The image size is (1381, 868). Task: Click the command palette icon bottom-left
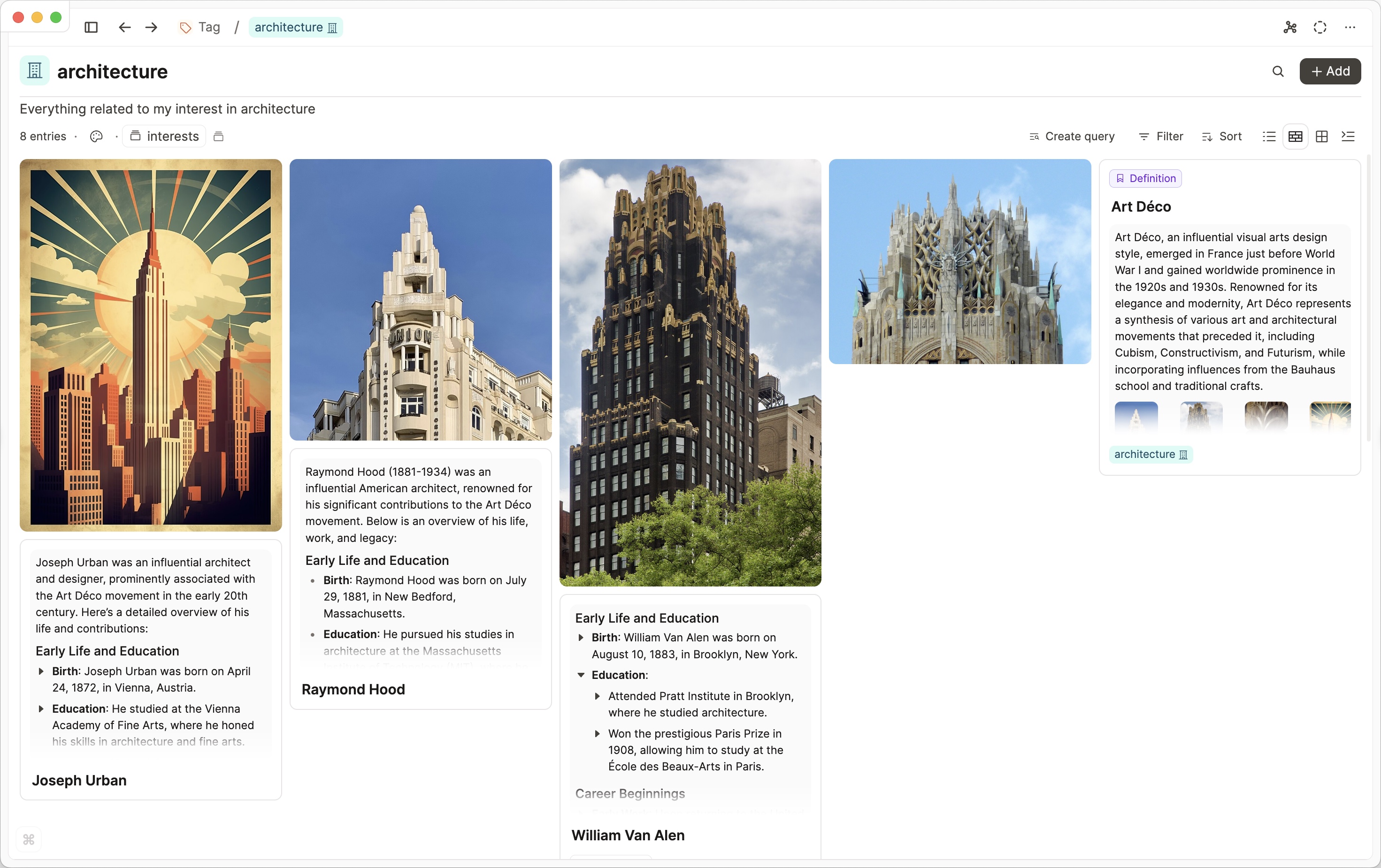click(29, 839)
